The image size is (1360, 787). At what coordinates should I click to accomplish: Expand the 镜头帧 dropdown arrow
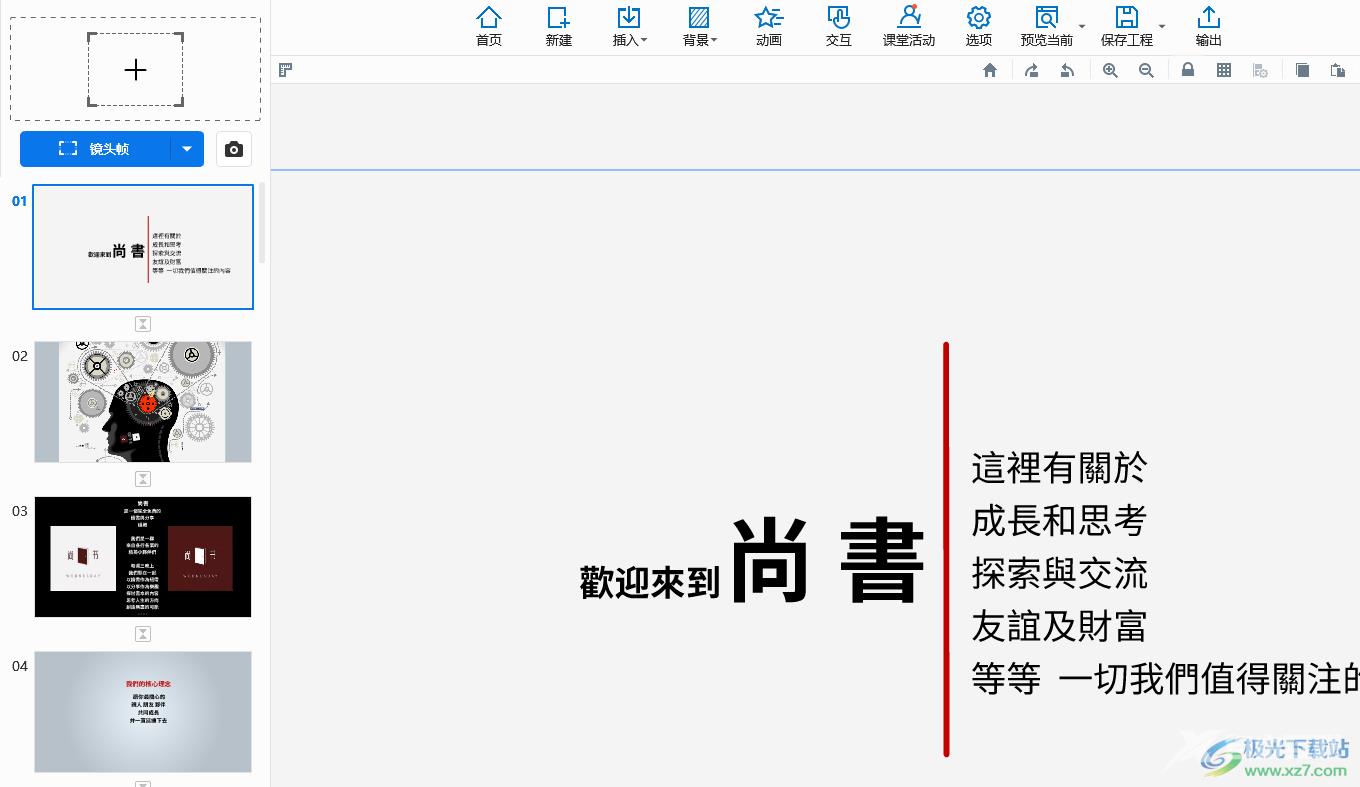pyautogui.click(x=187, y=149)
